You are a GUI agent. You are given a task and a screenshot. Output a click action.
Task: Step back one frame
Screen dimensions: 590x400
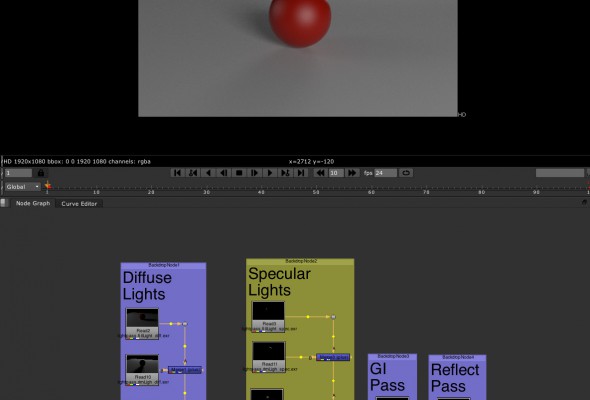click(x=224, y=173)
